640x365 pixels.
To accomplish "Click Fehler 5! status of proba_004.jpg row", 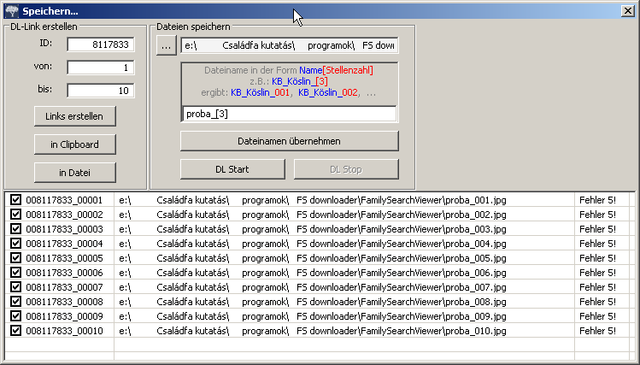I will pyautogui.click(x=597, y=243).
